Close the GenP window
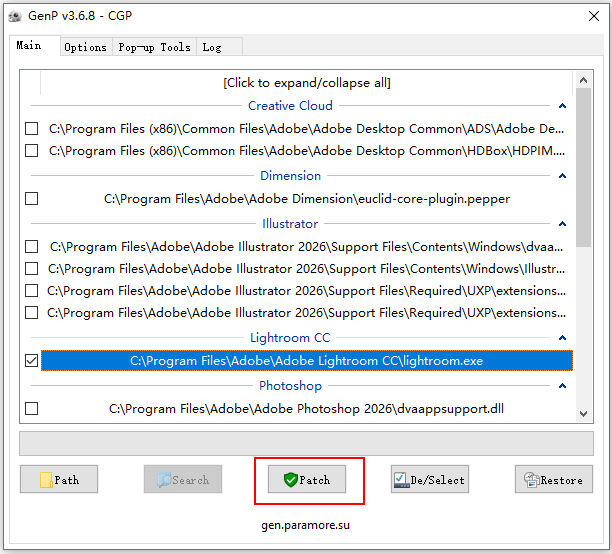 [x=594, y=16]
